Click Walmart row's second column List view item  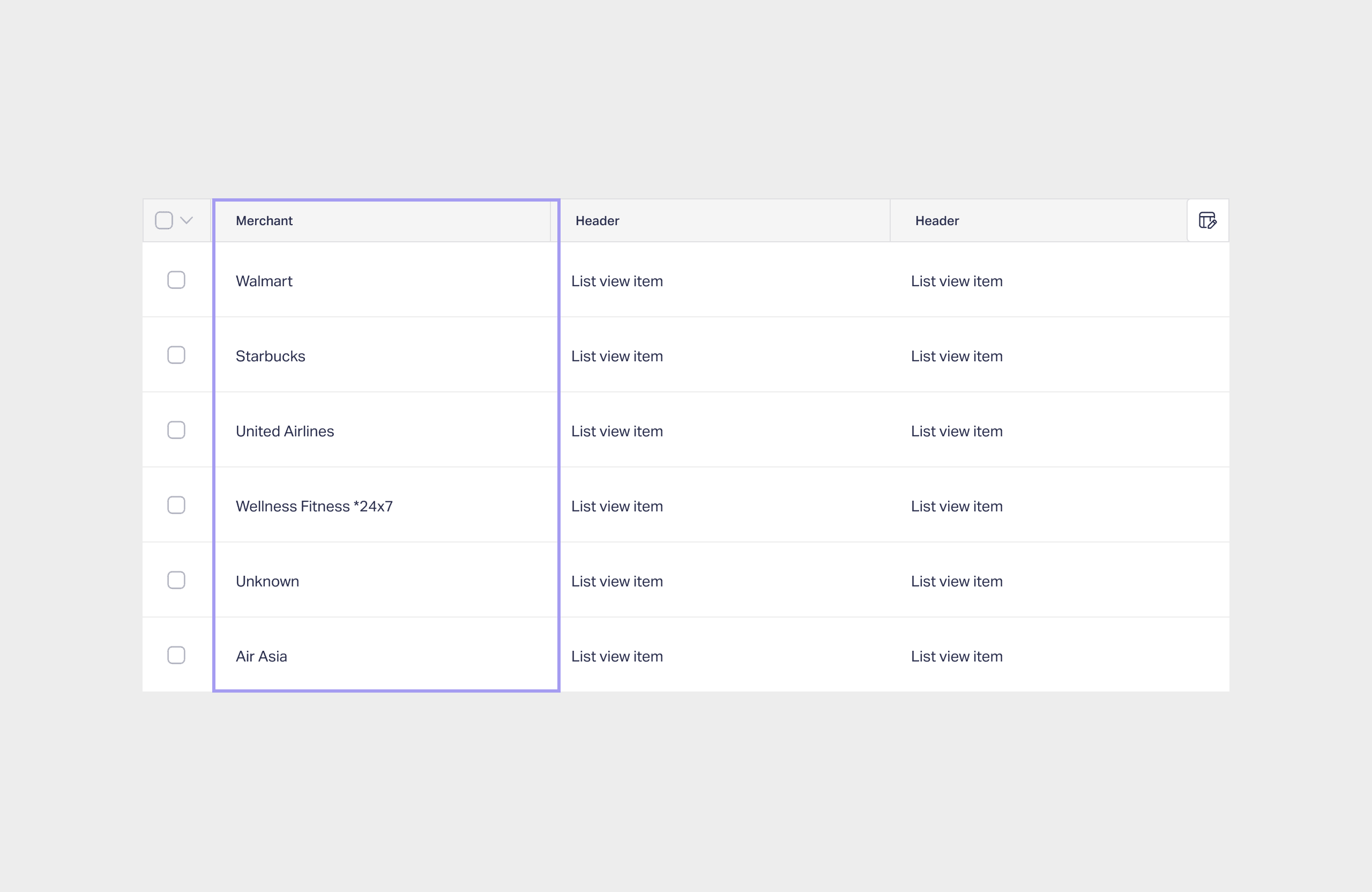point(616,281)
